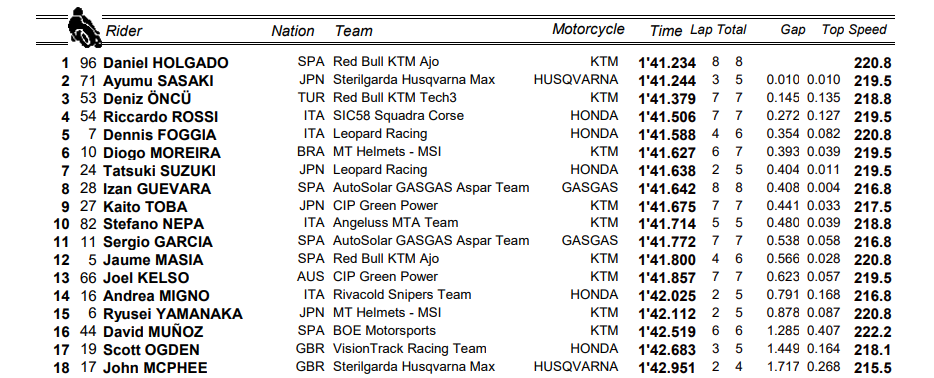
Task: Click Izan GUEVARA's GASGAS motorcycle entry
Action: (x=590, y=188)
